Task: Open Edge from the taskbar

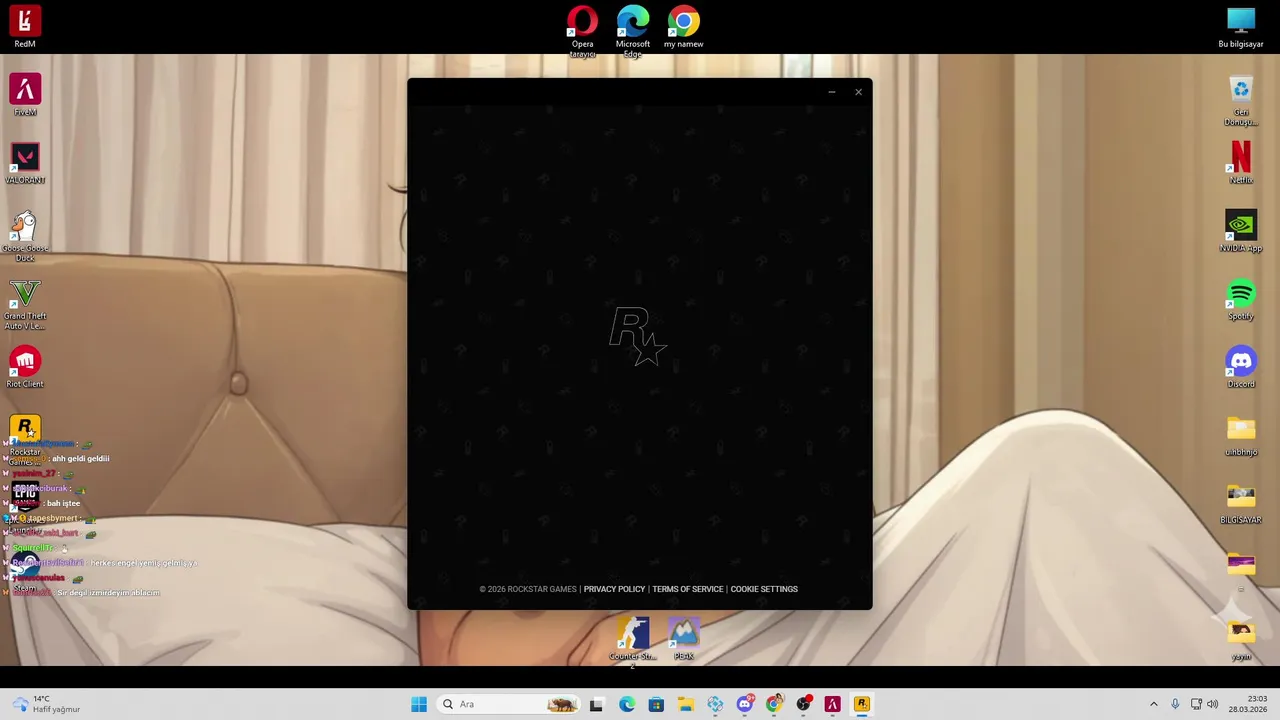Action: [x=626, y=704]
